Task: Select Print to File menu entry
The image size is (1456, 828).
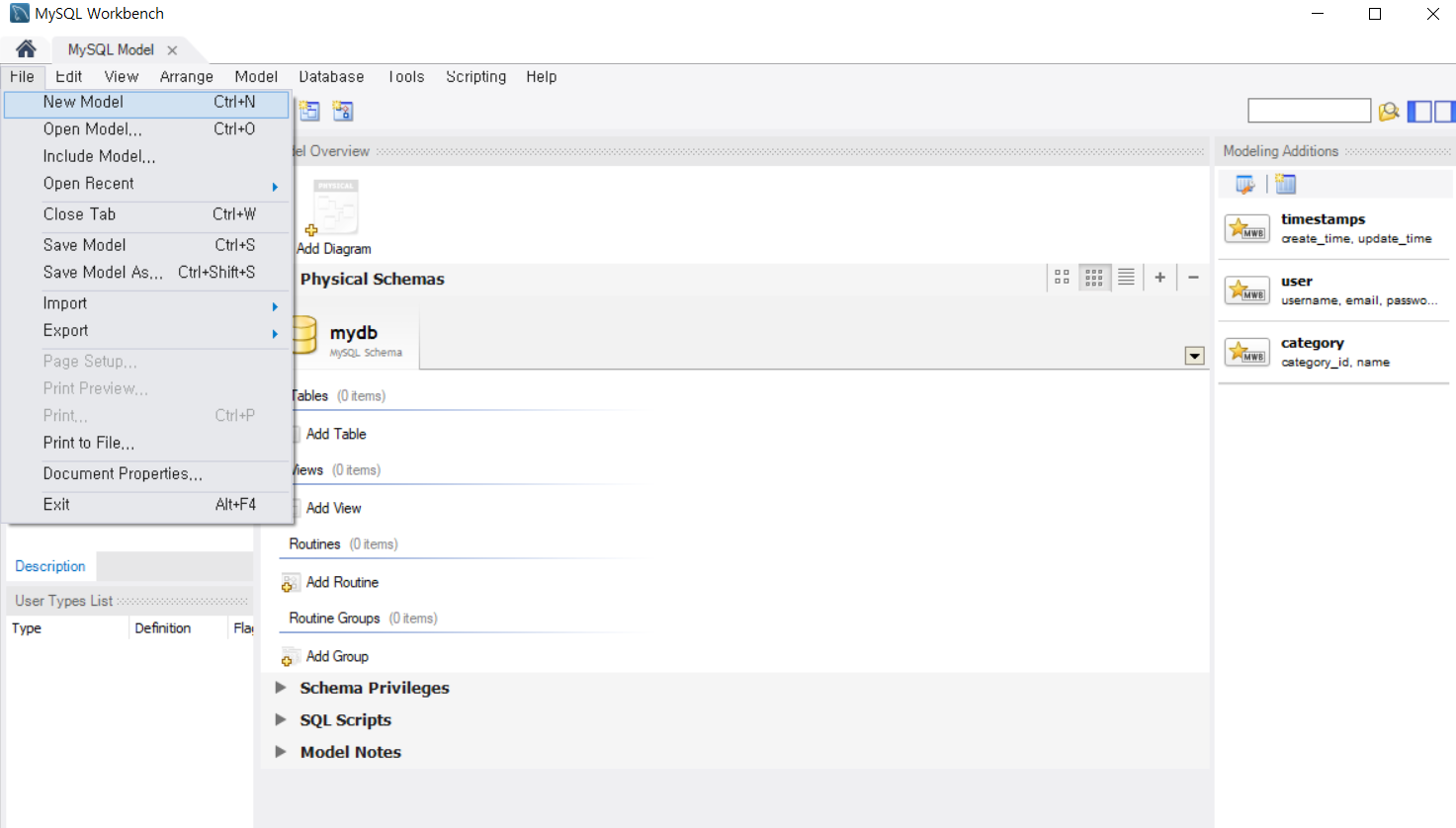Action: pyautogui.click(x=146, y=443)
